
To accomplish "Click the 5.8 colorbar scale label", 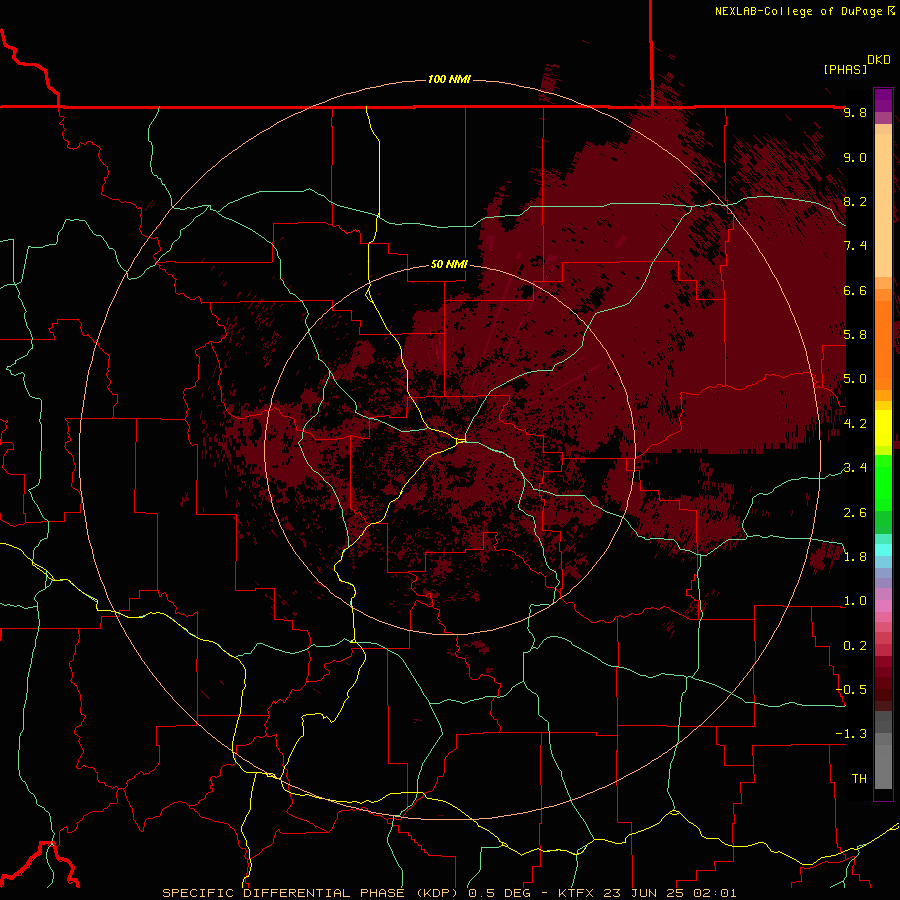I will [x=855, y=335].
